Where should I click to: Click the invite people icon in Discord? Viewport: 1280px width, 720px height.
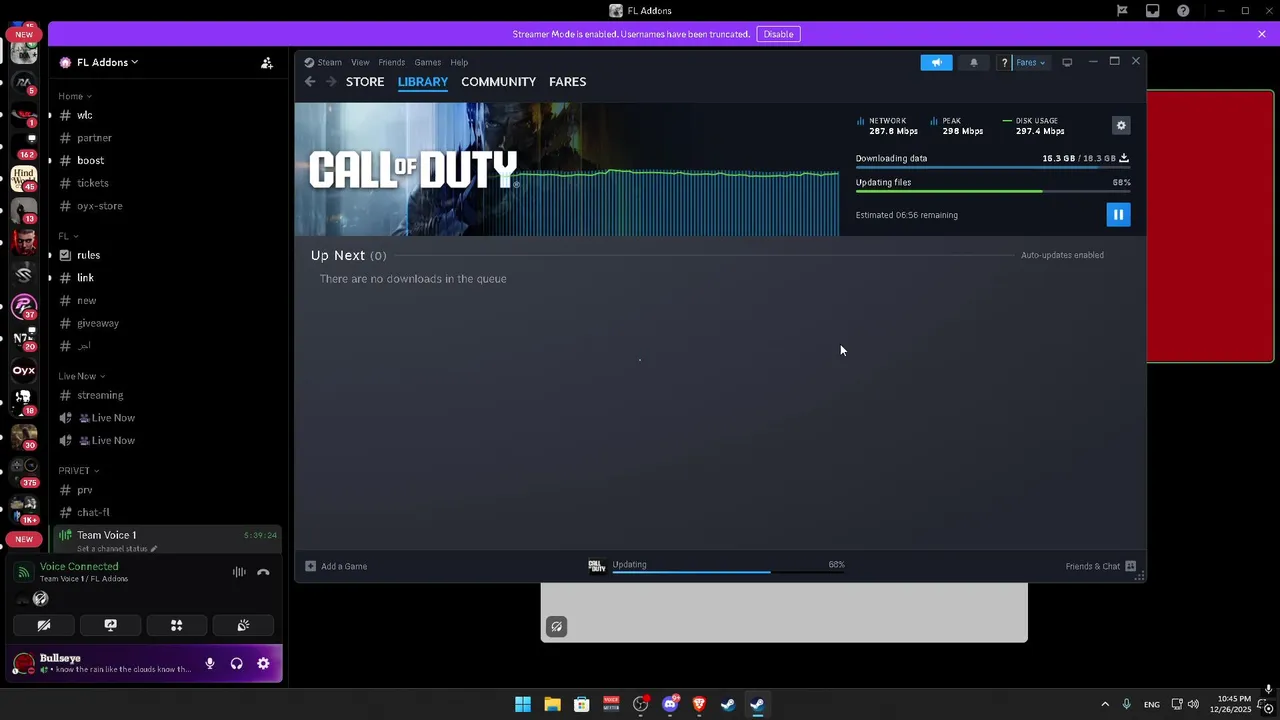(x=267, y=62)
